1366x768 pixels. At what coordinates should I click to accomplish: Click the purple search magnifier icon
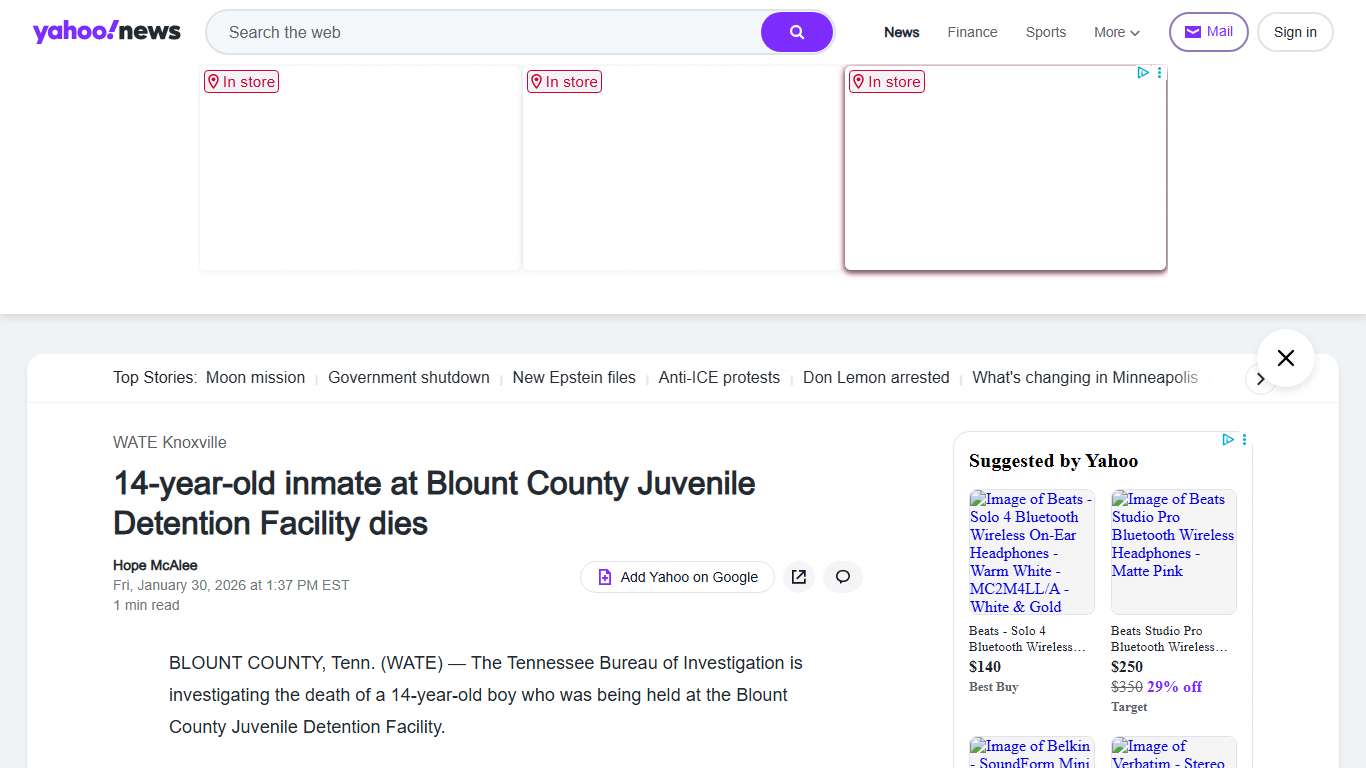coord(797,32)
